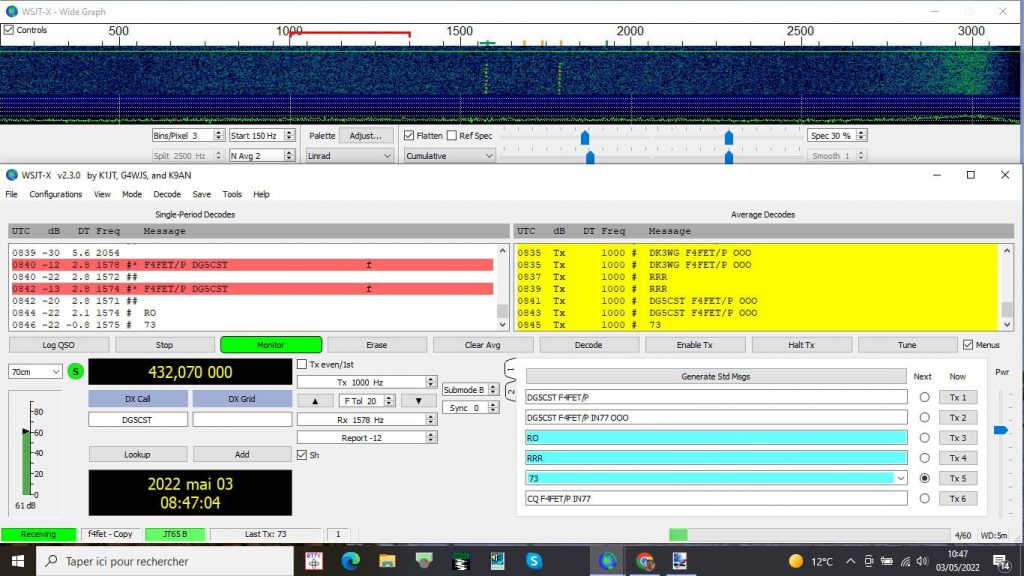
Task: Open the Windows Start menu
Action: pyautogui.click(x=18, y=561)
